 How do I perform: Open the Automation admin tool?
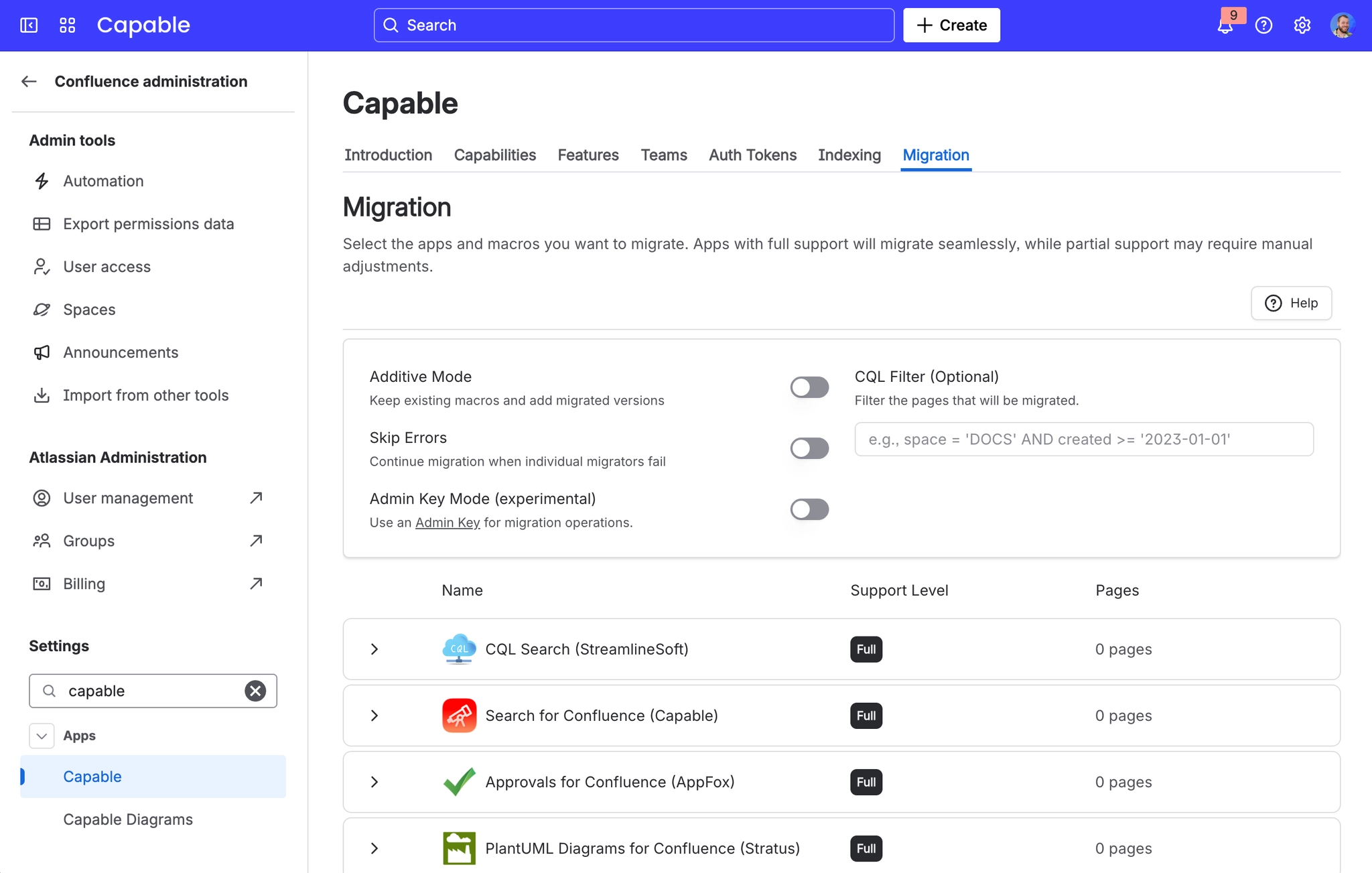(x=103, y=181)
